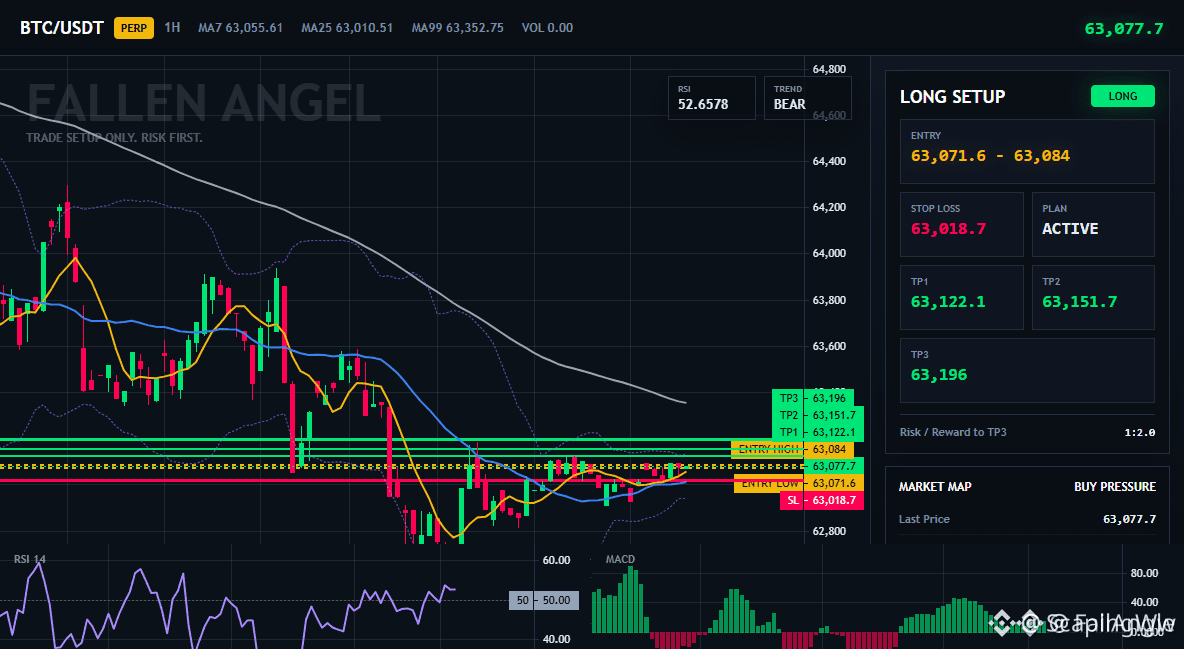Image resolution: width=1184 pixels, height=649 pixels.
Task: Click the grey 50 50.00 RSI level tag
Action: (x=544, y=601)
